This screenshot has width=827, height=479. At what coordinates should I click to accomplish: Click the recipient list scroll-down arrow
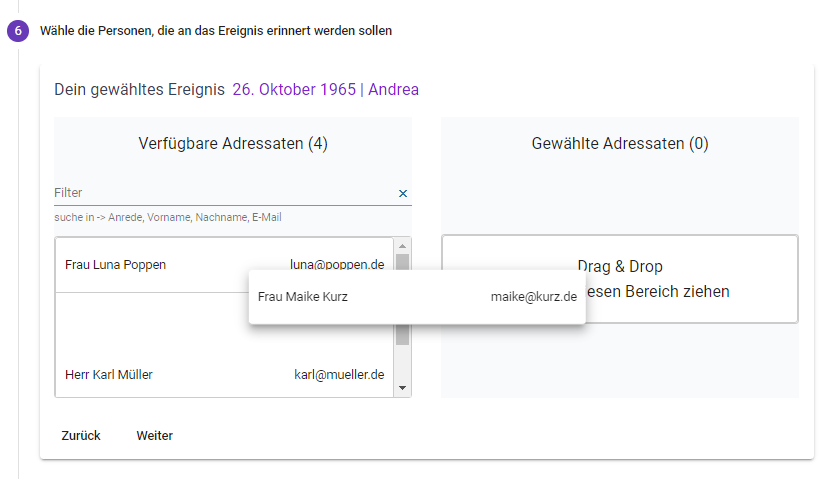point(402,388)
